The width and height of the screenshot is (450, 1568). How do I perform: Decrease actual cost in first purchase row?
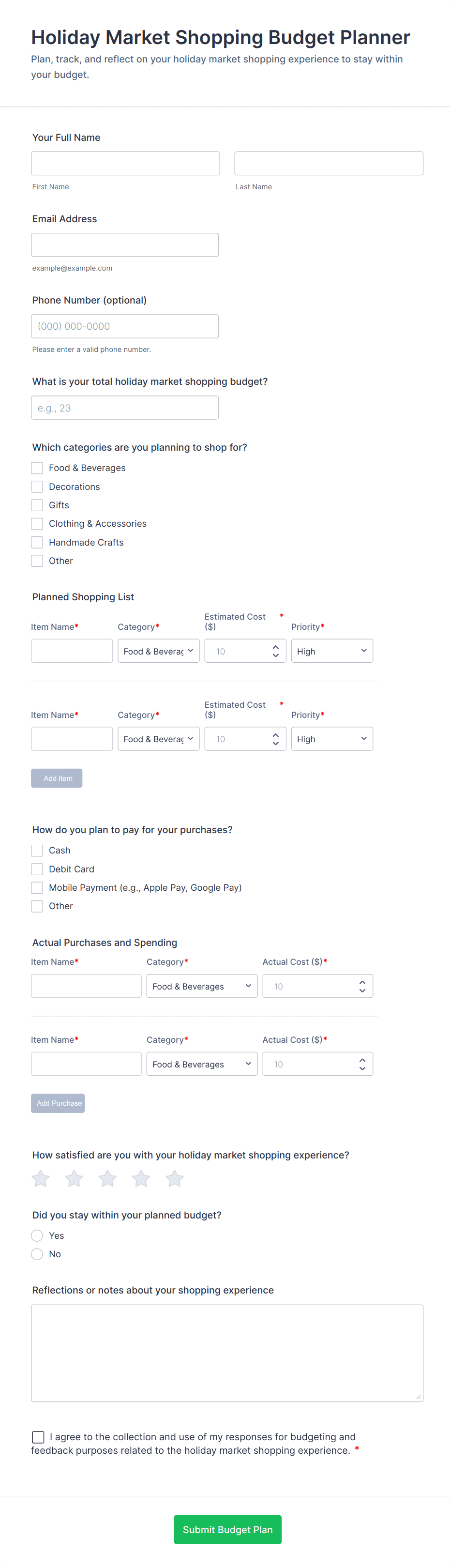pyautogui.click(x=362, y=990)
